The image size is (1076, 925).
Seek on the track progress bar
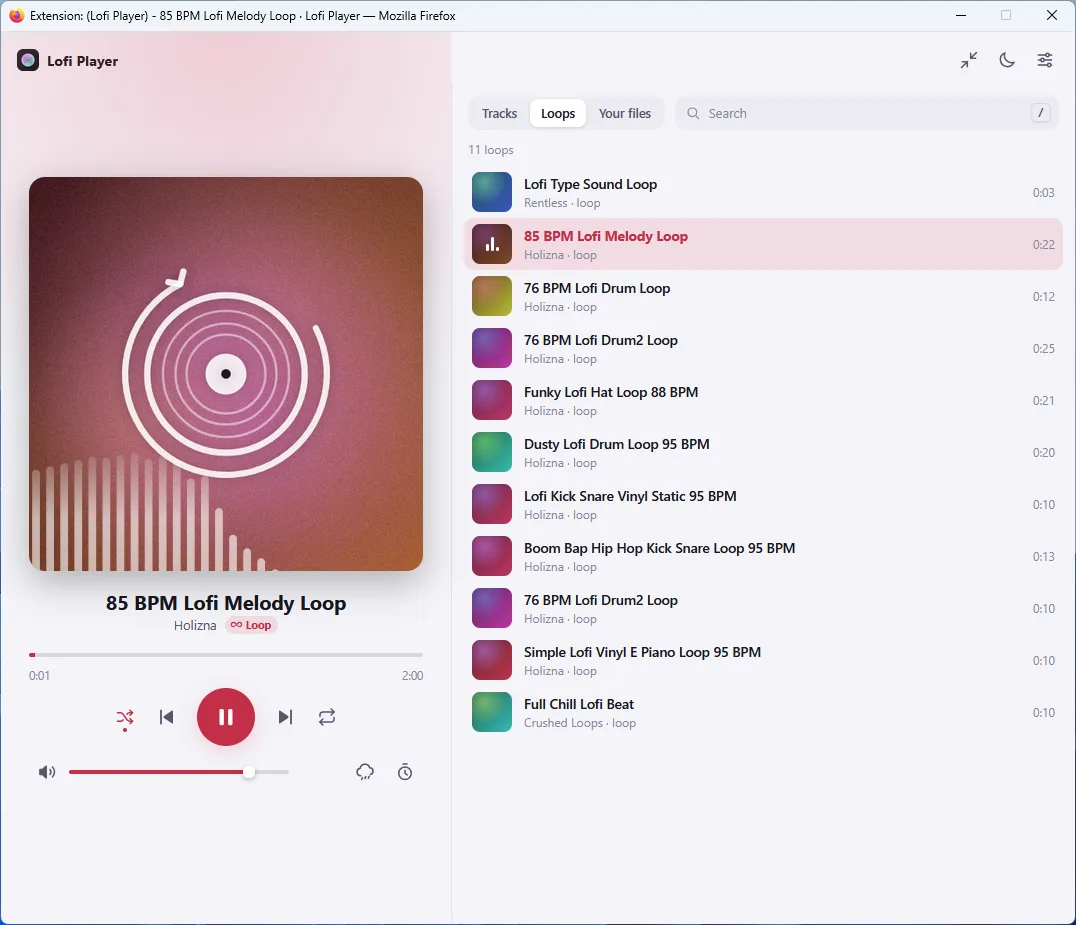point(226,655)
